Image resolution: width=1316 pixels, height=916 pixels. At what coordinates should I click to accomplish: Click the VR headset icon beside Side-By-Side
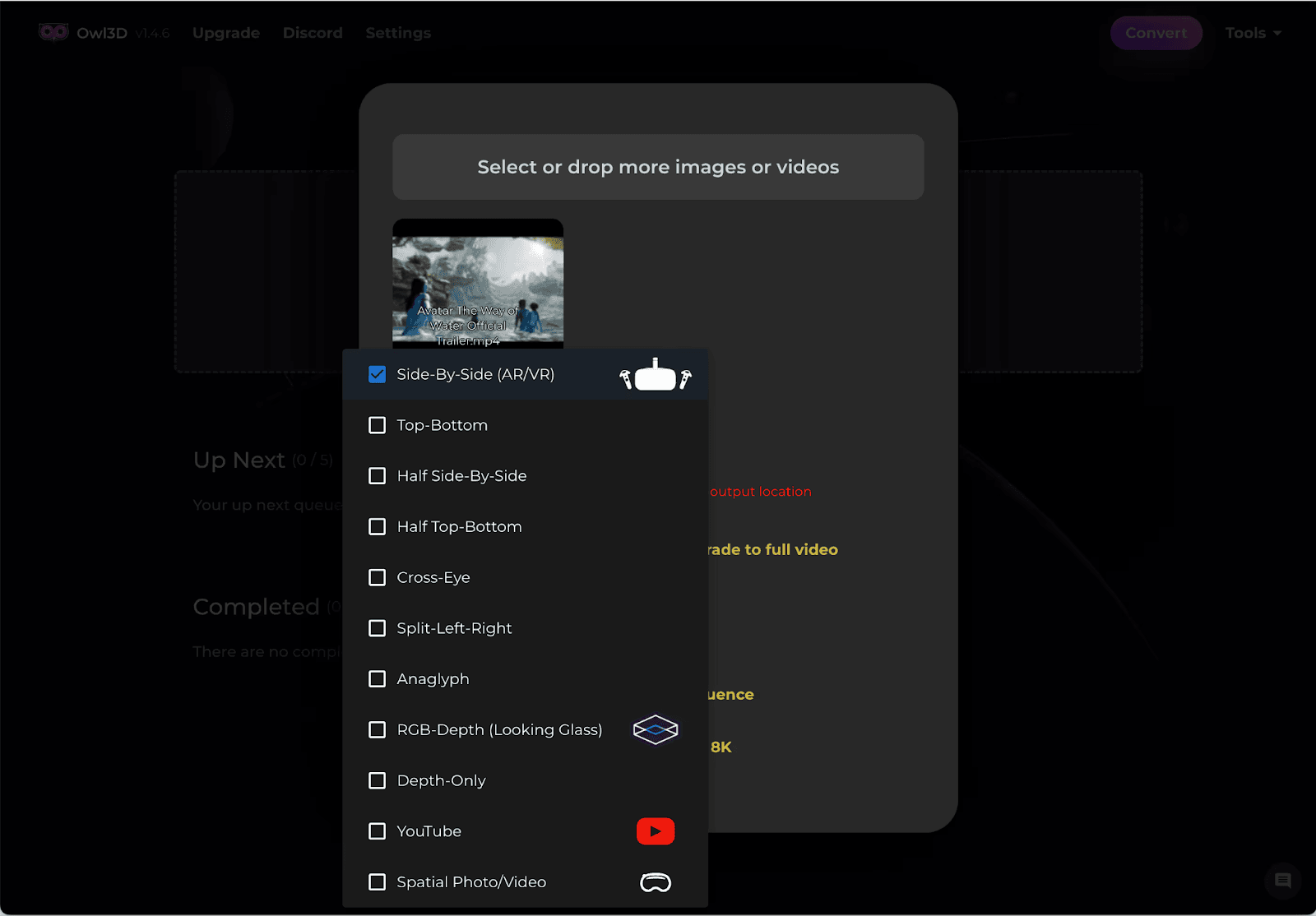[656, 375]
